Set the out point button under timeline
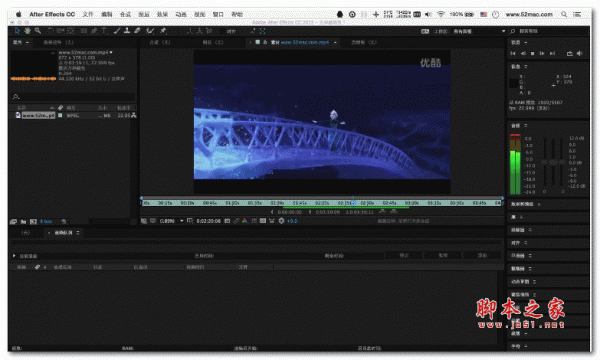 310,212
